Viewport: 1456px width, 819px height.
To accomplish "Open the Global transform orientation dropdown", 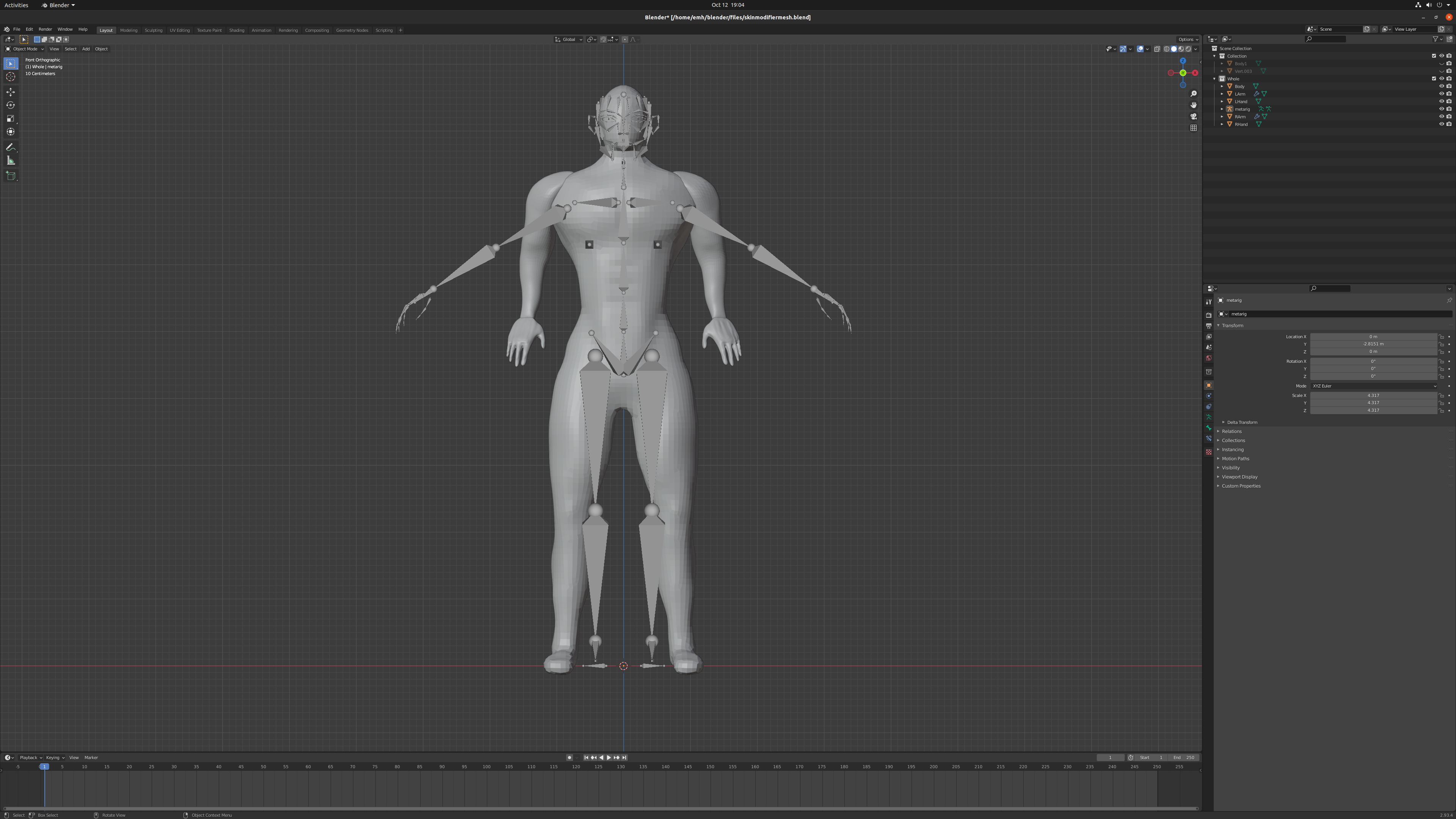I will coord(569,39).
